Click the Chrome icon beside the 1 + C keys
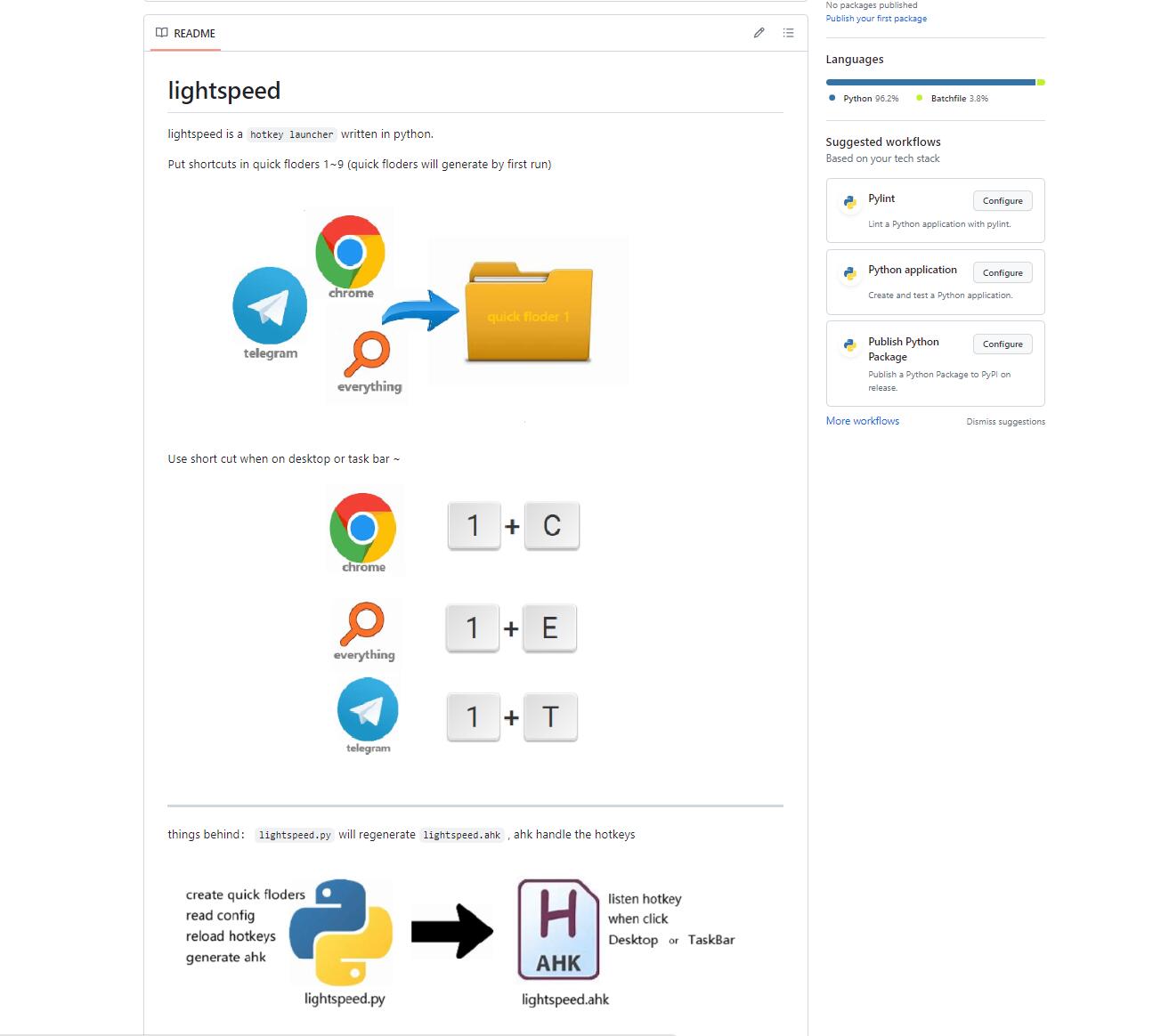 click(362, 527)
